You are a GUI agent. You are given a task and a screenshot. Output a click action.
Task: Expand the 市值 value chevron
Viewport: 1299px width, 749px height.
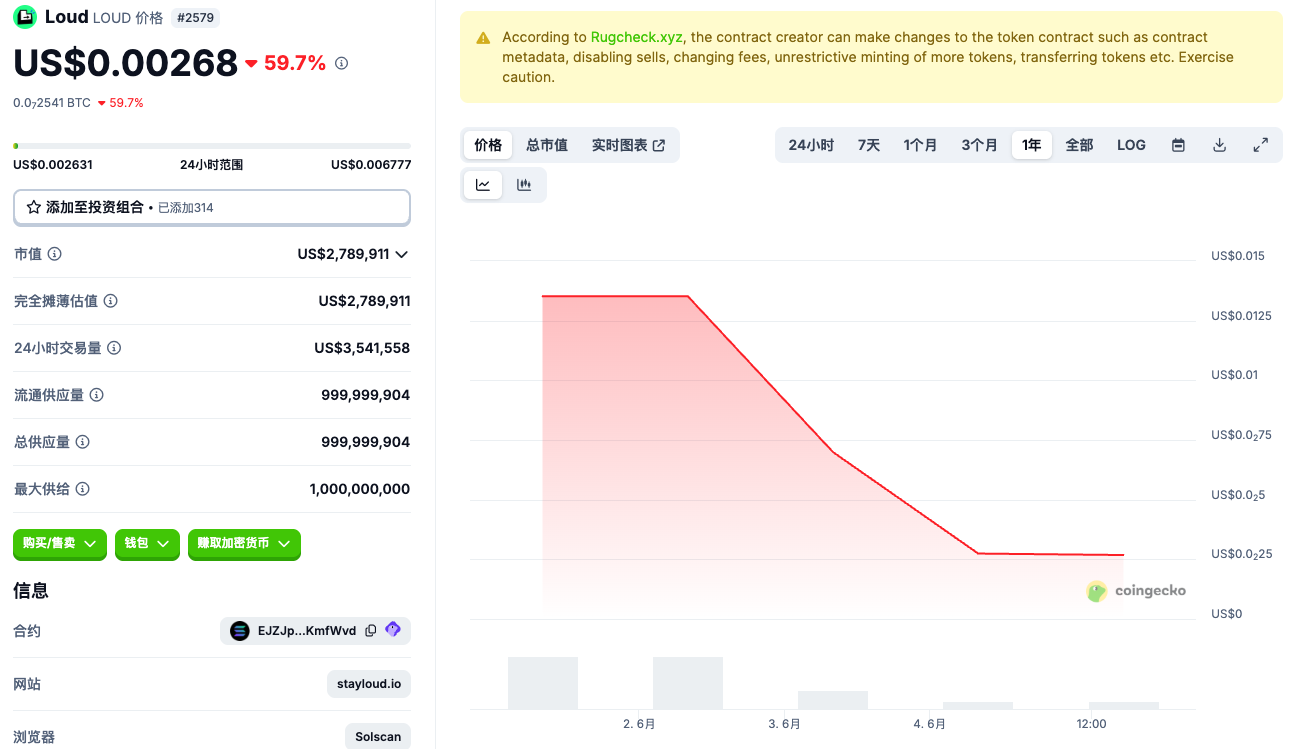coord(402,255)
